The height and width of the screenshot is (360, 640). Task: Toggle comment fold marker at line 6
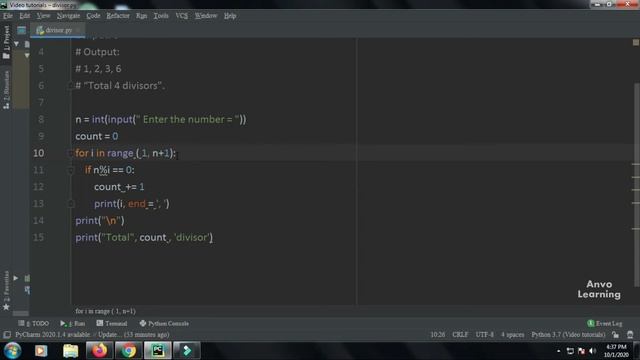(70, 86)
